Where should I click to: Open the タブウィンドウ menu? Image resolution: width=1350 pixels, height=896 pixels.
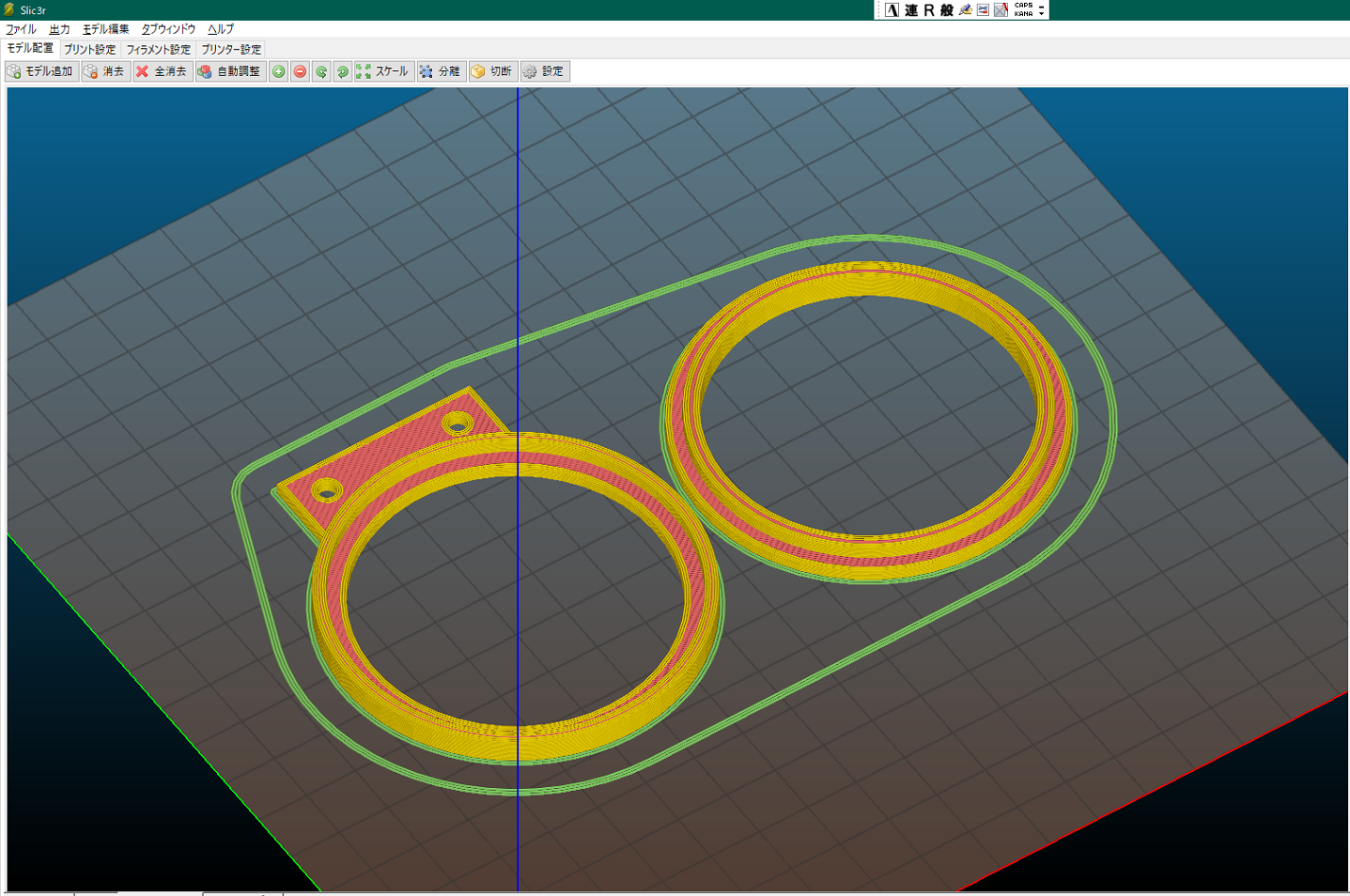point(168,29)
